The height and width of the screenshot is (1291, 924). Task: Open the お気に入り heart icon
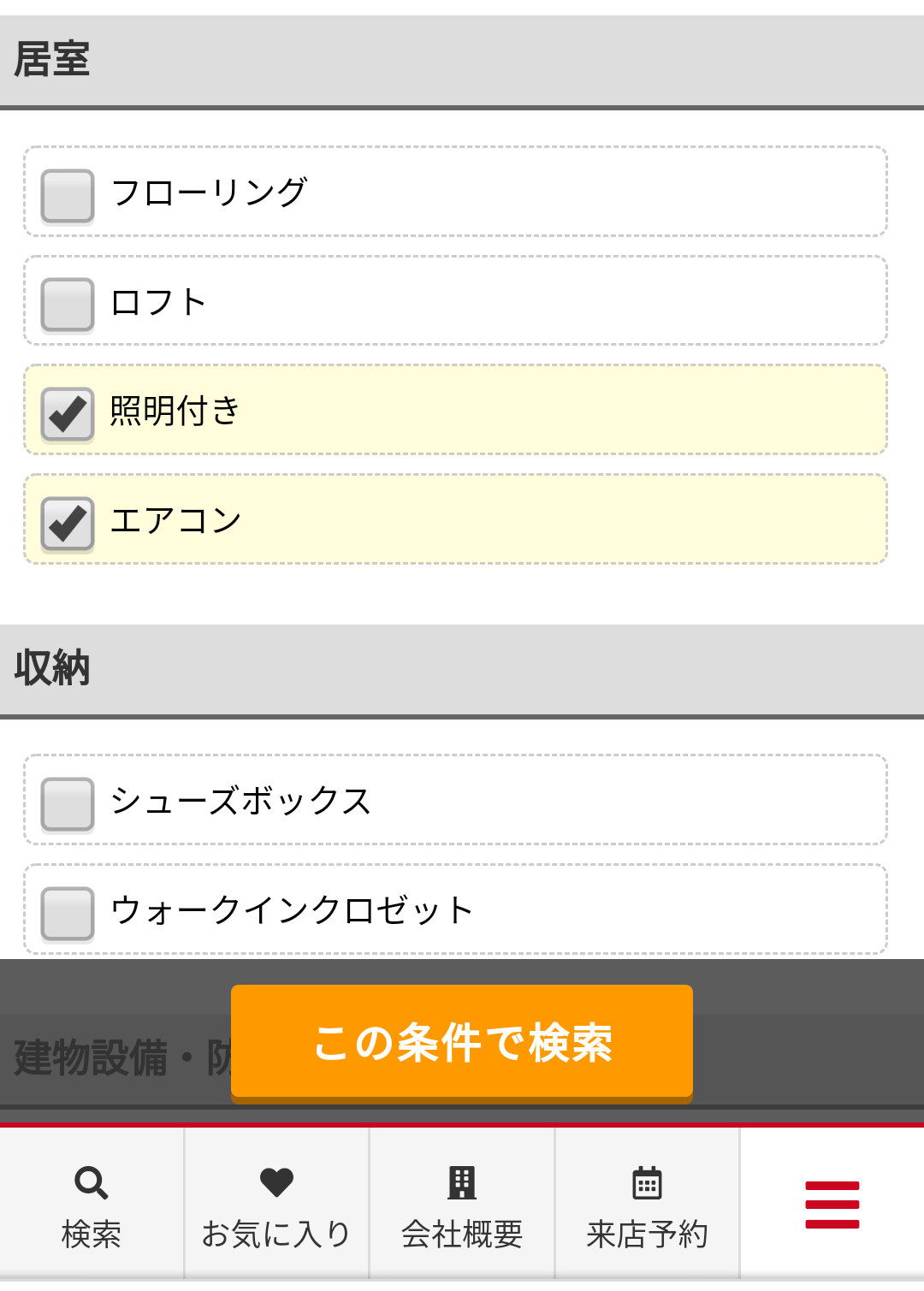point(276,1182)
